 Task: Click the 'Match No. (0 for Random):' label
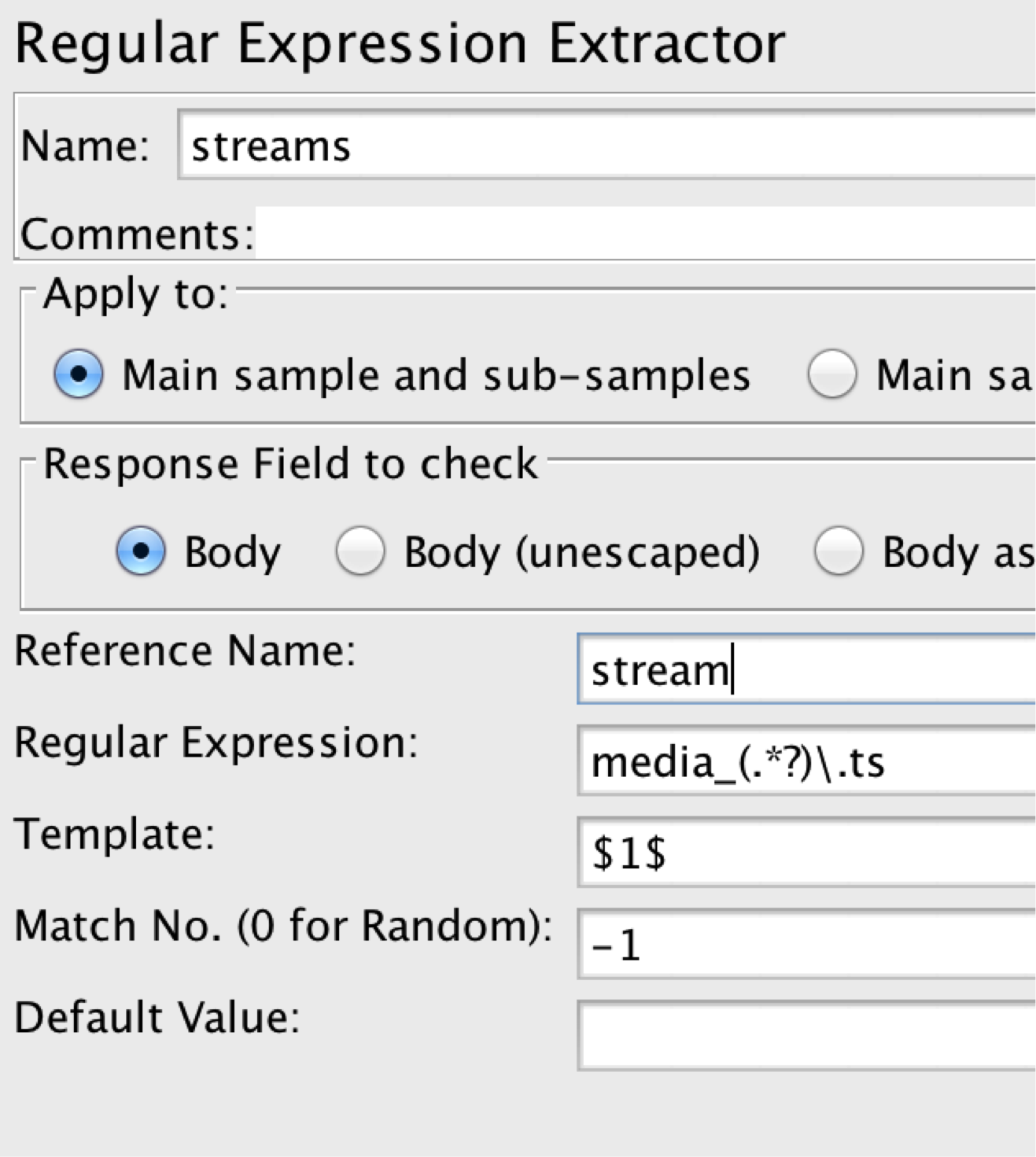coord(283,926)
